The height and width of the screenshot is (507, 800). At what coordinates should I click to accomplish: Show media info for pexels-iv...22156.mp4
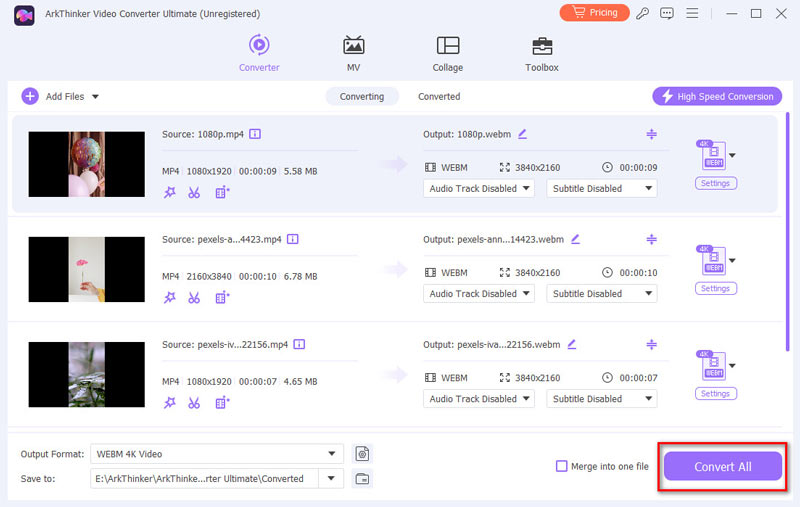[299, 344]
